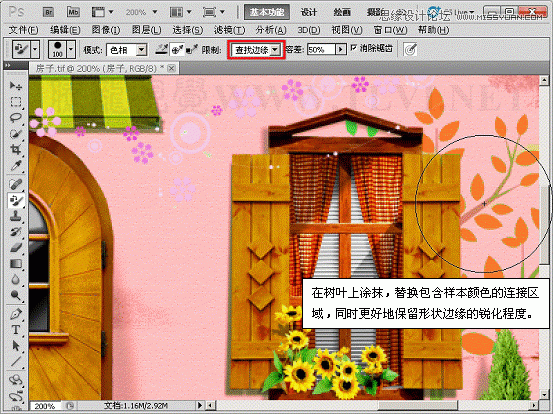
Task: Click the horizontal scrollbar right arrow
Action: click(x=534, y=406)
